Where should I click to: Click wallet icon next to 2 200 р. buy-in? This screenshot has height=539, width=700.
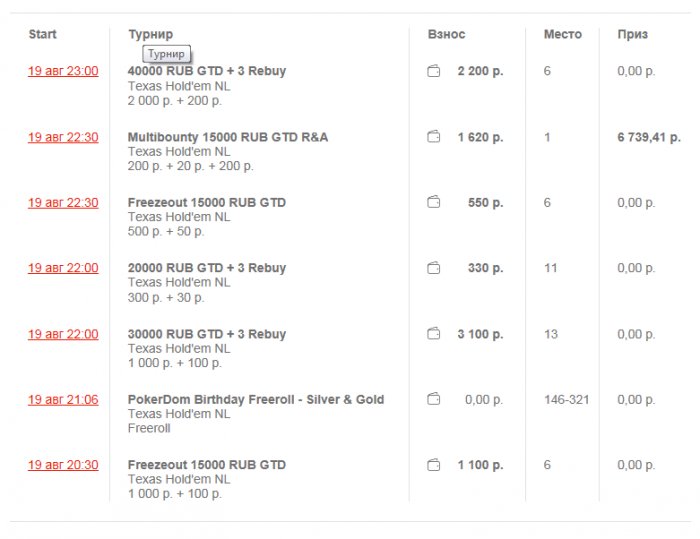[x=434, y=71]
